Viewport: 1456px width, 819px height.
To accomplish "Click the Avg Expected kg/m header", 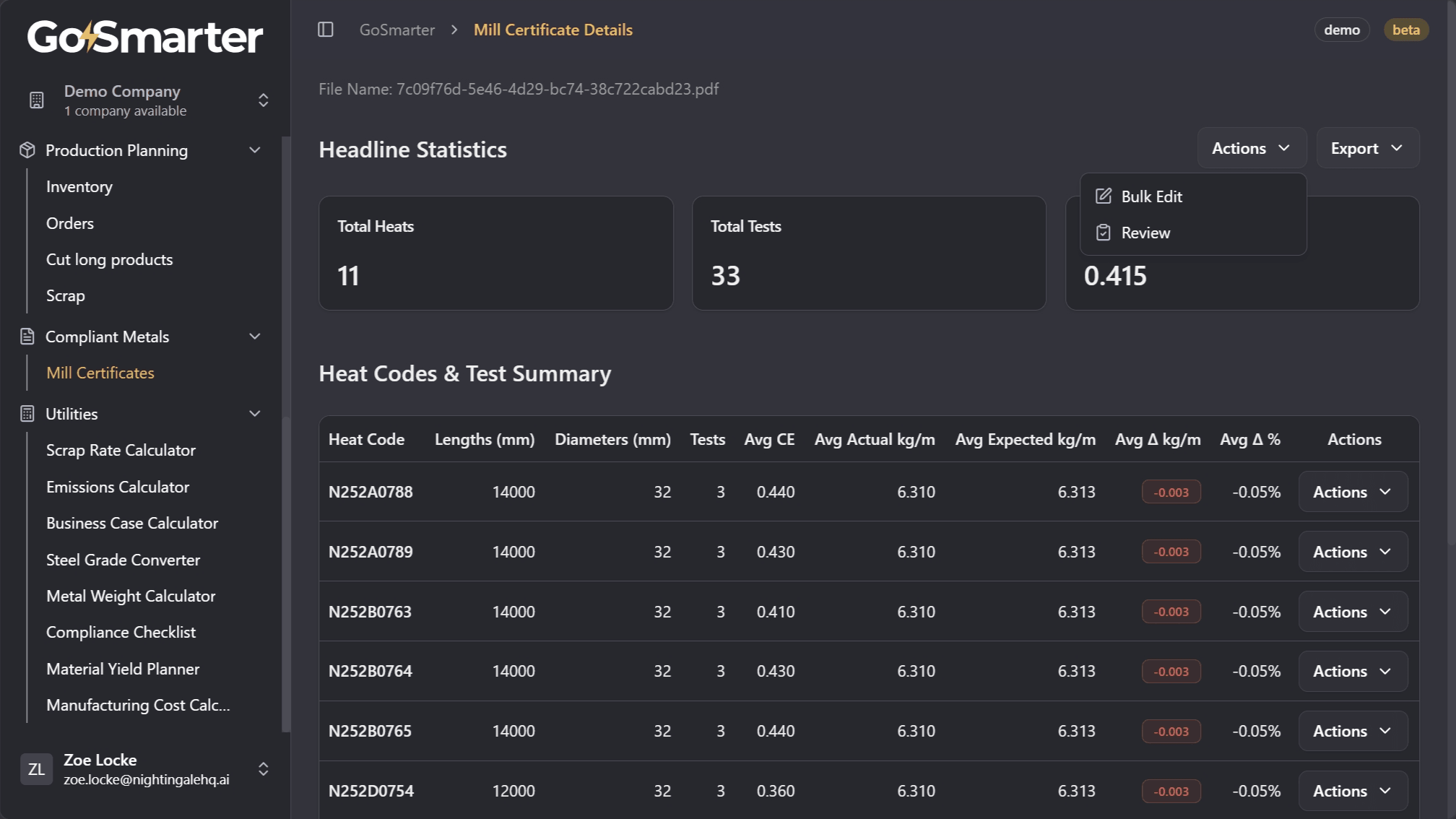I will (1025, 439).
